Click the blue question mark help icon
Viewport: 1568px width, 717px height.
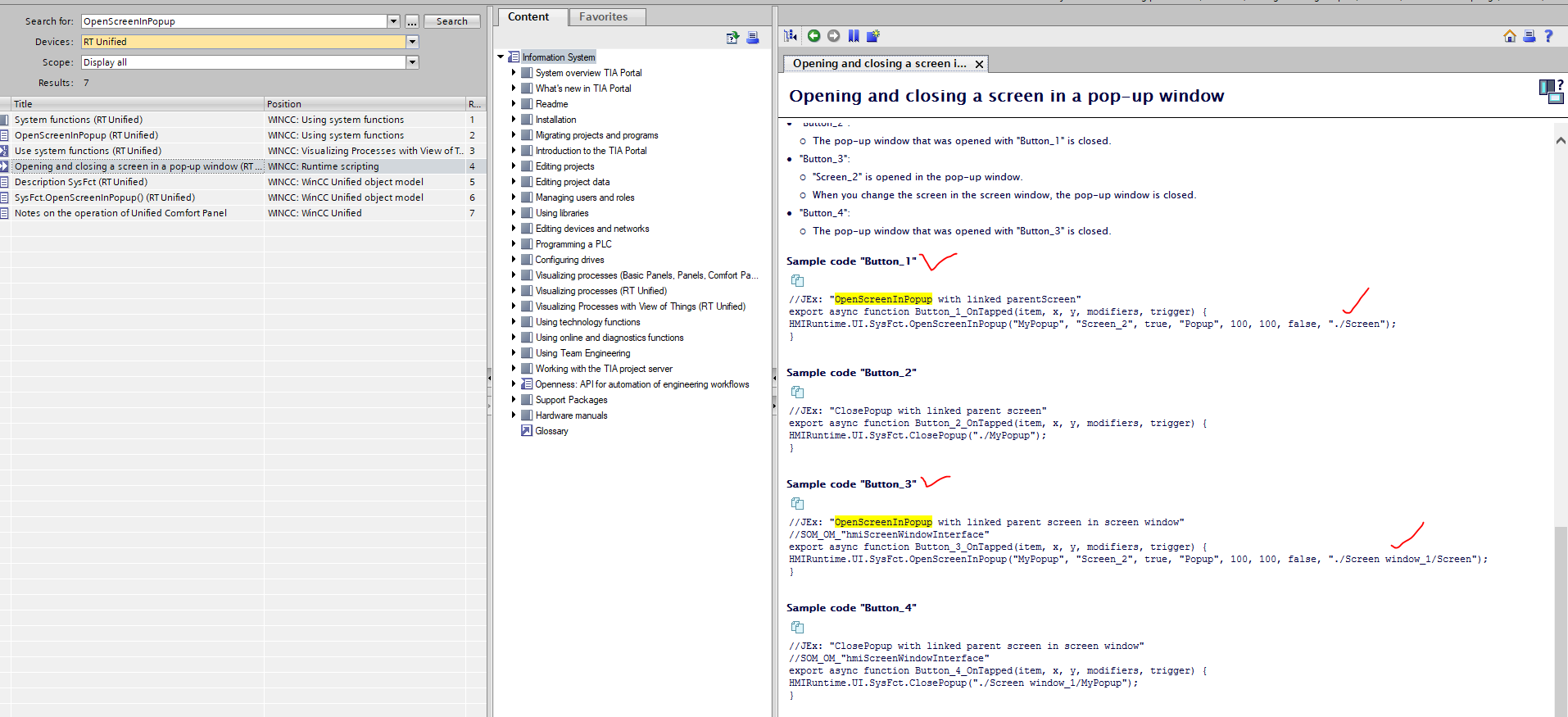click(1548, 36)
